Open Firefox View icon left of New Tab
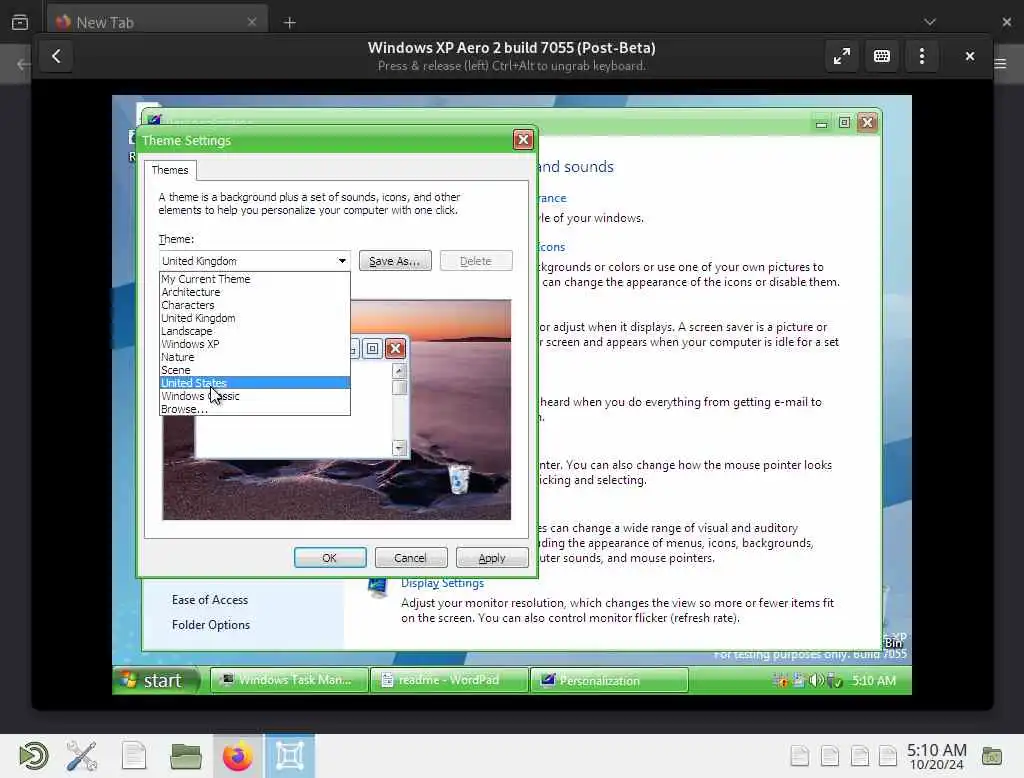This screenshot has height=778, width=1024. coord(20,22)
